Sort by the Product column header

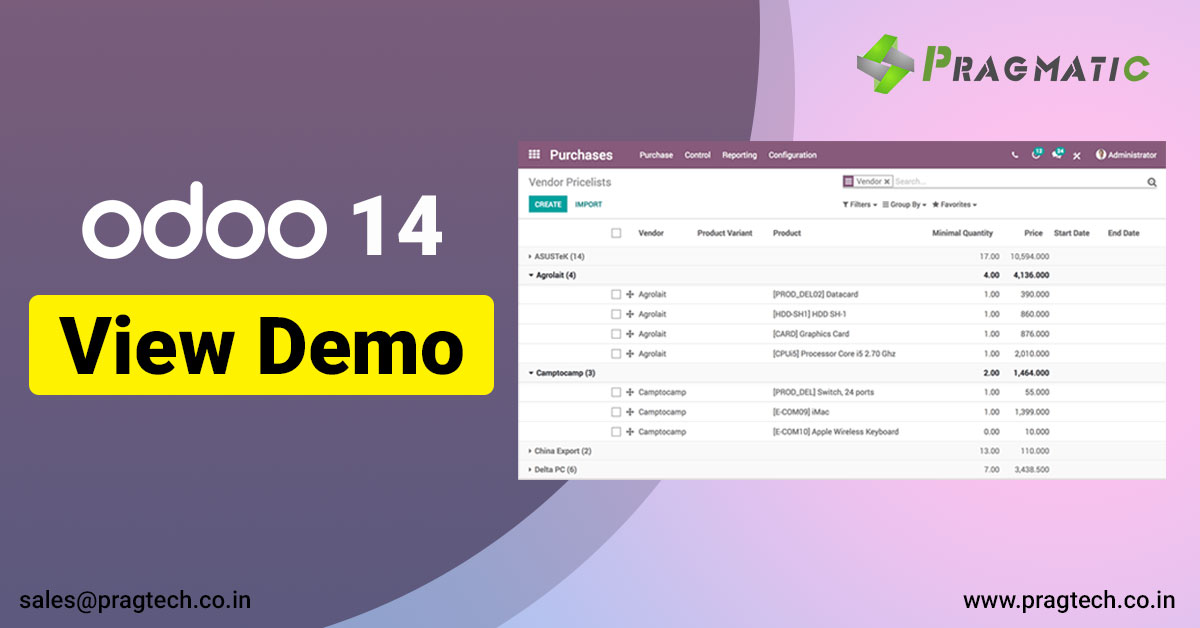787,233
